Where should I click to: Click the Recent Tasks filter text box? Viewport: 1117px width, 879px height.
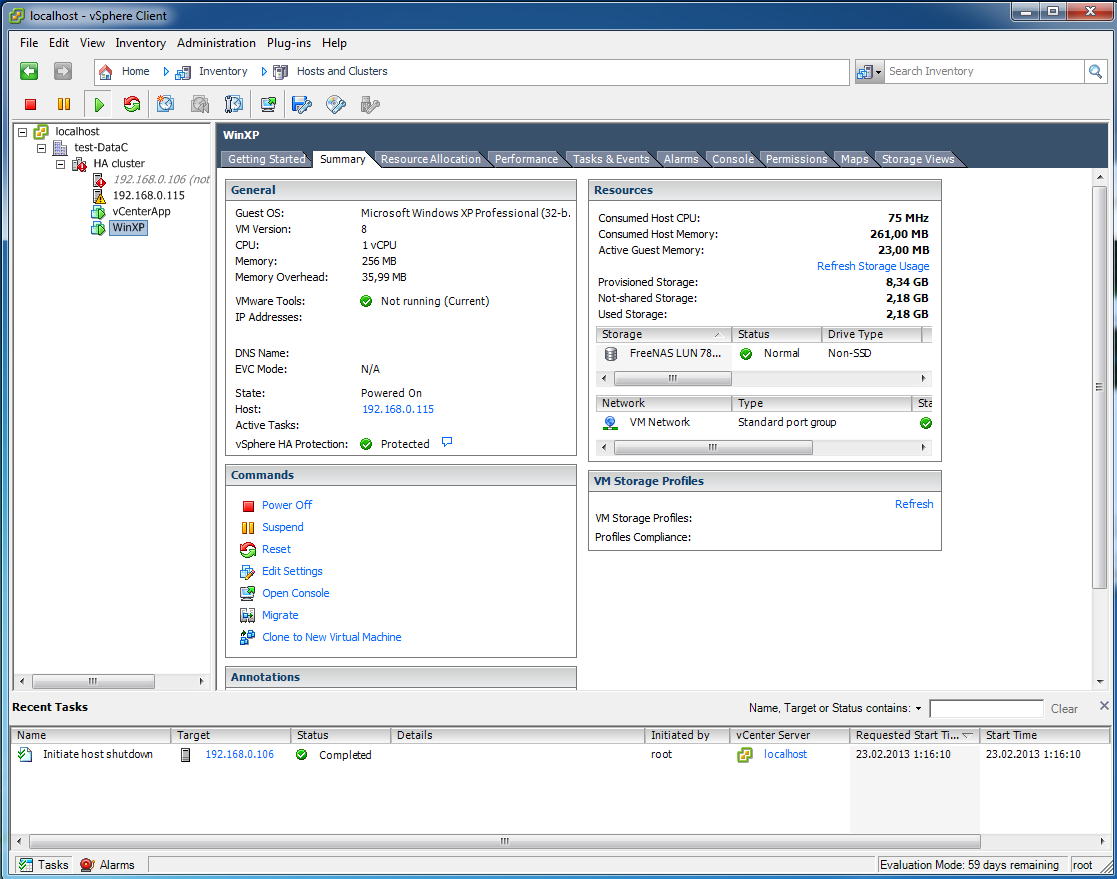click(987, 709)
